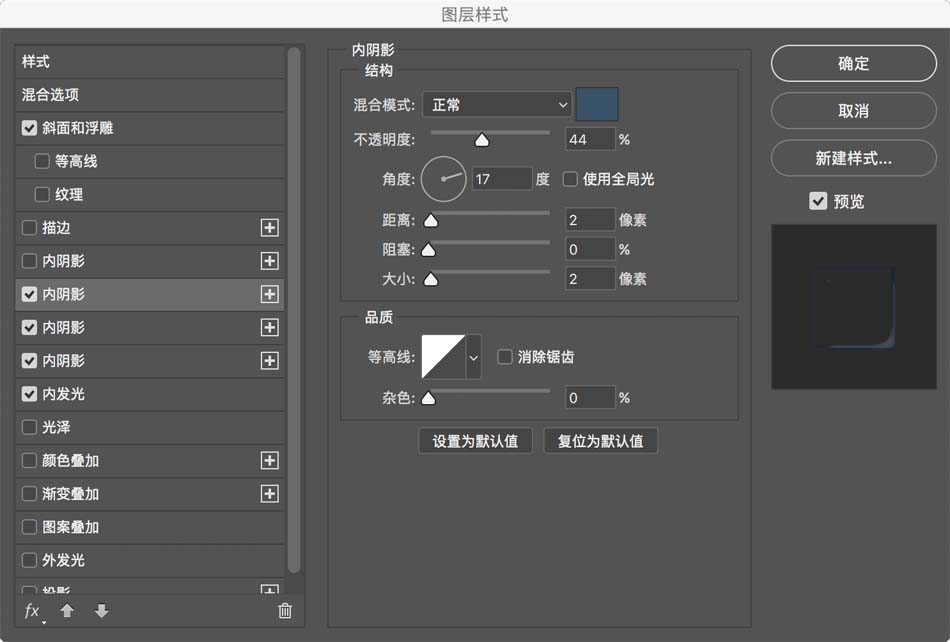Image resolution: width=950 pixels, height=642 pixels.
Task: Click the style preview thumbnail
Action: pyautogui.click(x=854, y=307)
